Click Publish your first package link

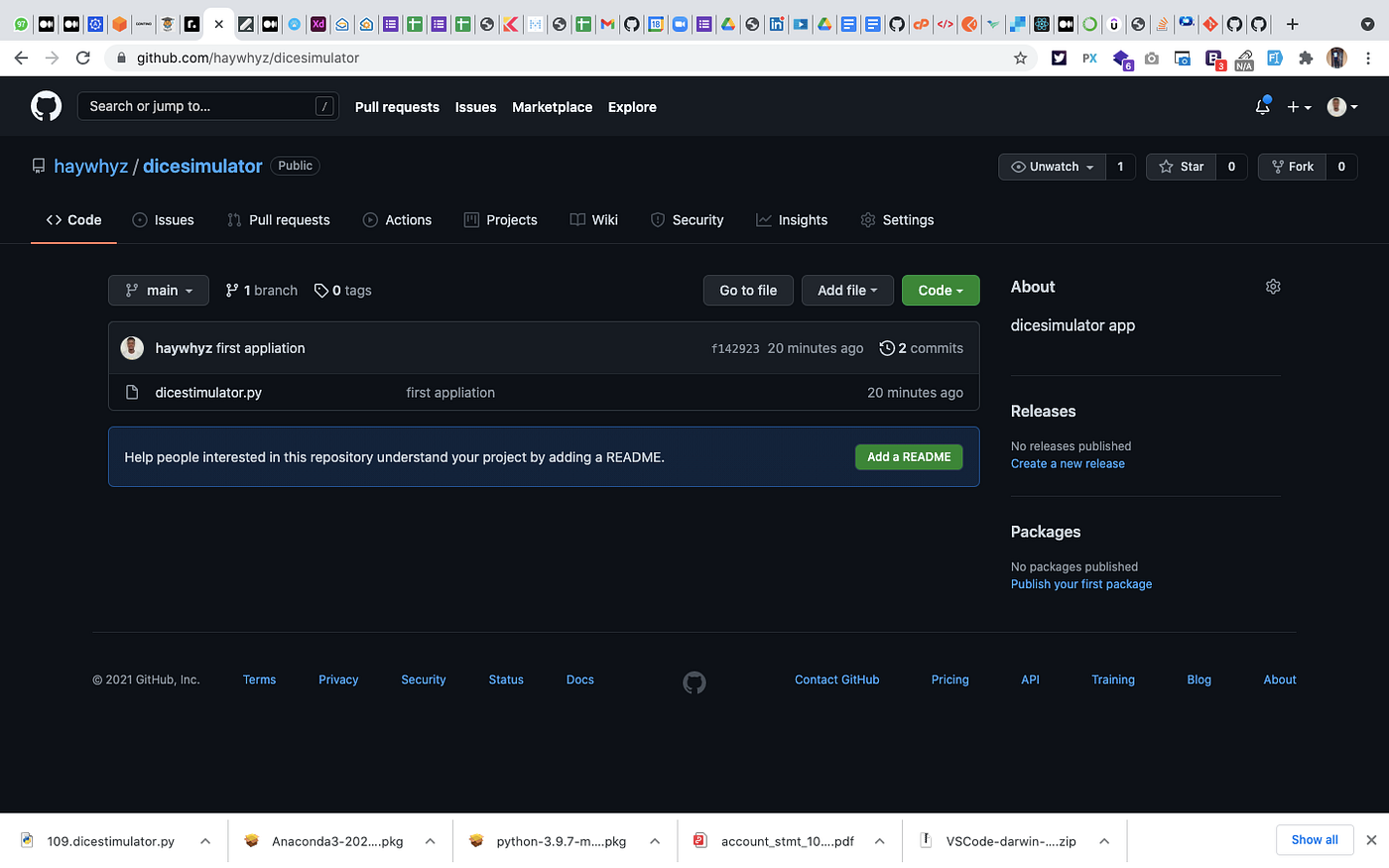pos(1081,584)
